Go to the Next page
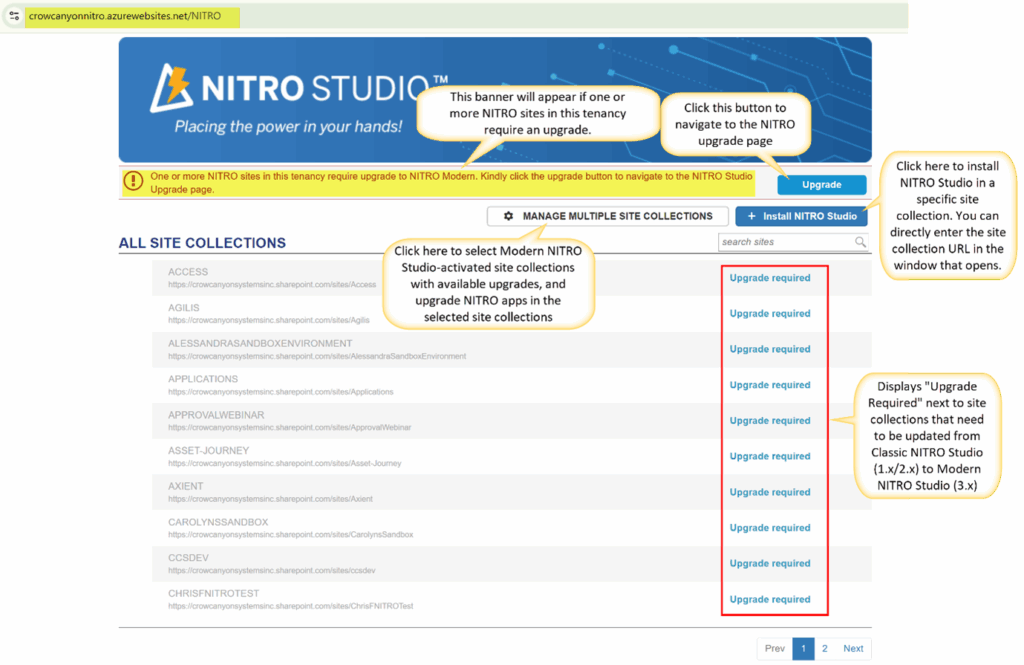The image size is (1024, 665). [x=853, y=649]
